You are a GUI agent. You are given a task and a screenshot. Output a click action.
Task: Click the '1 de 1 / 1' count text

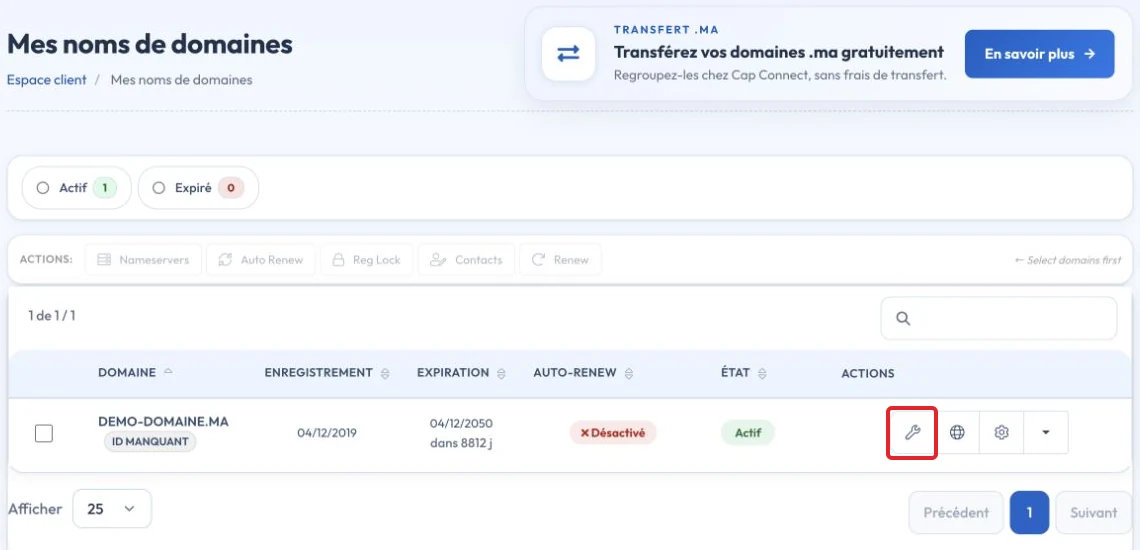(52, 316)
